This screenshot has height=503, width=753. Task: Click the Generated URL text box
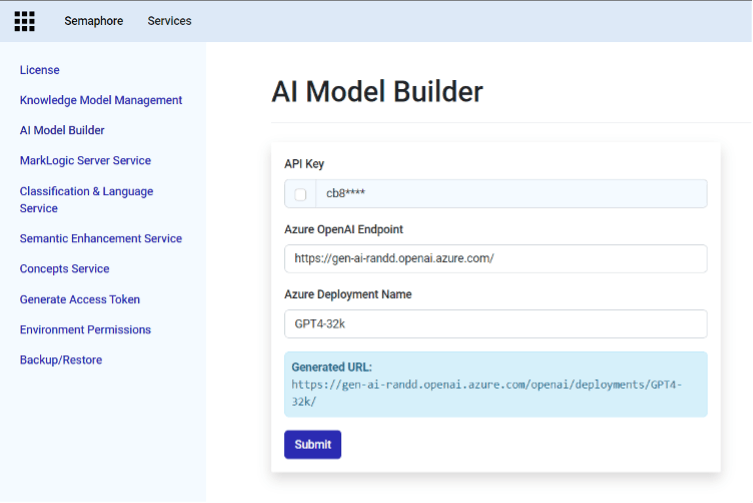[x=495, y=384]
